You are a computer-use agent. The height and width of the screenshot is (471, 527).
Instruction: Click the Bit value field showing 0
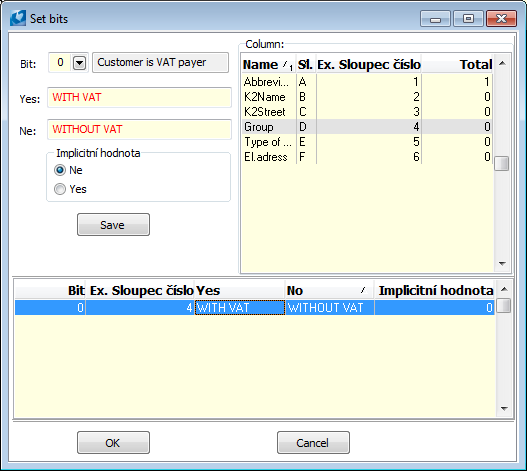click(x=60, y=63)
